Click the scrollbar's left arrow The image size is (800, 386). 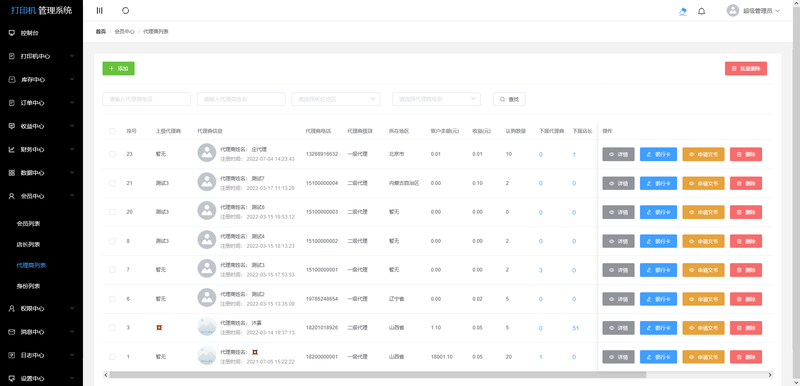106,375
